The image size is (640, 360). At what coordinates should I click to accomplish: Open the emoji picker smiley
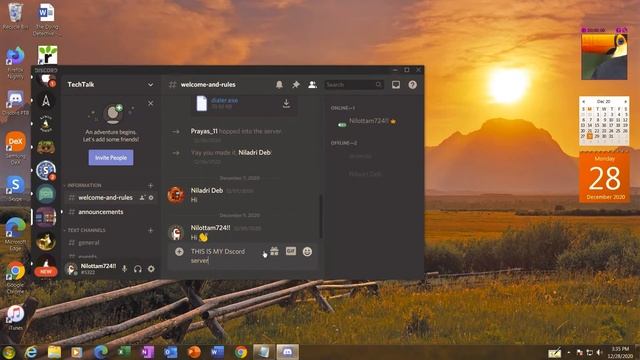[x=307, y=251]
